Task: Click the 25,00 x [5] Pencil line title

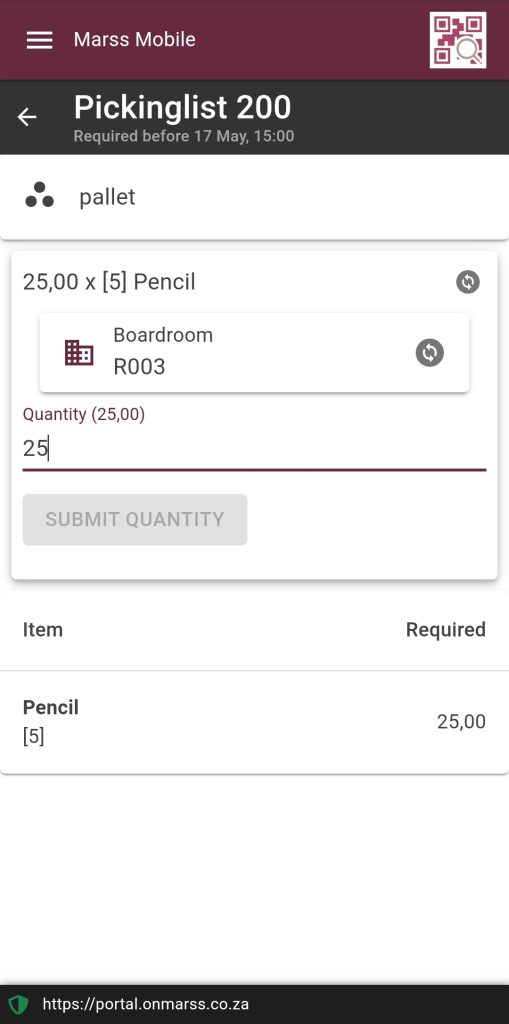Action: point(109,282)
